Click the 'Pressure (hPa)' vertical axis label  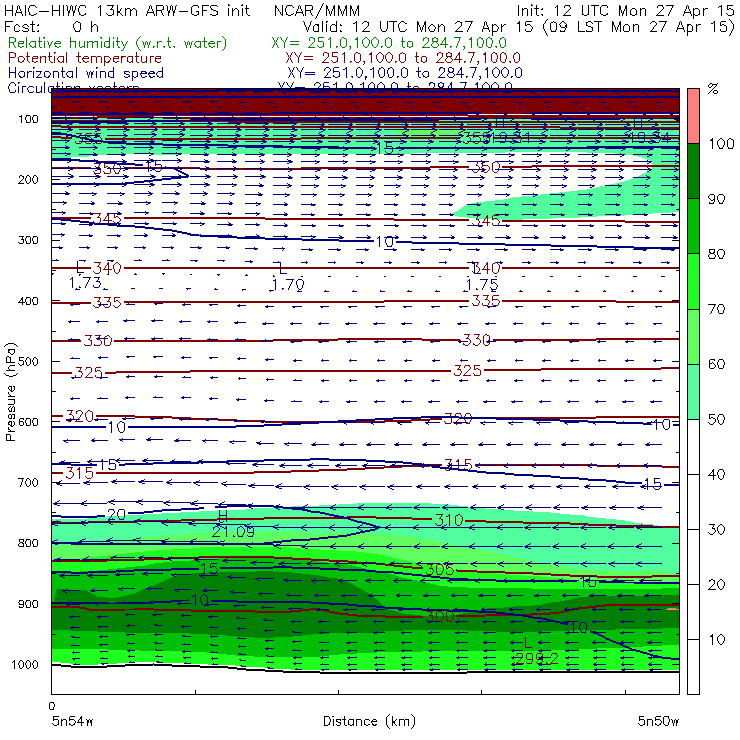10,392
